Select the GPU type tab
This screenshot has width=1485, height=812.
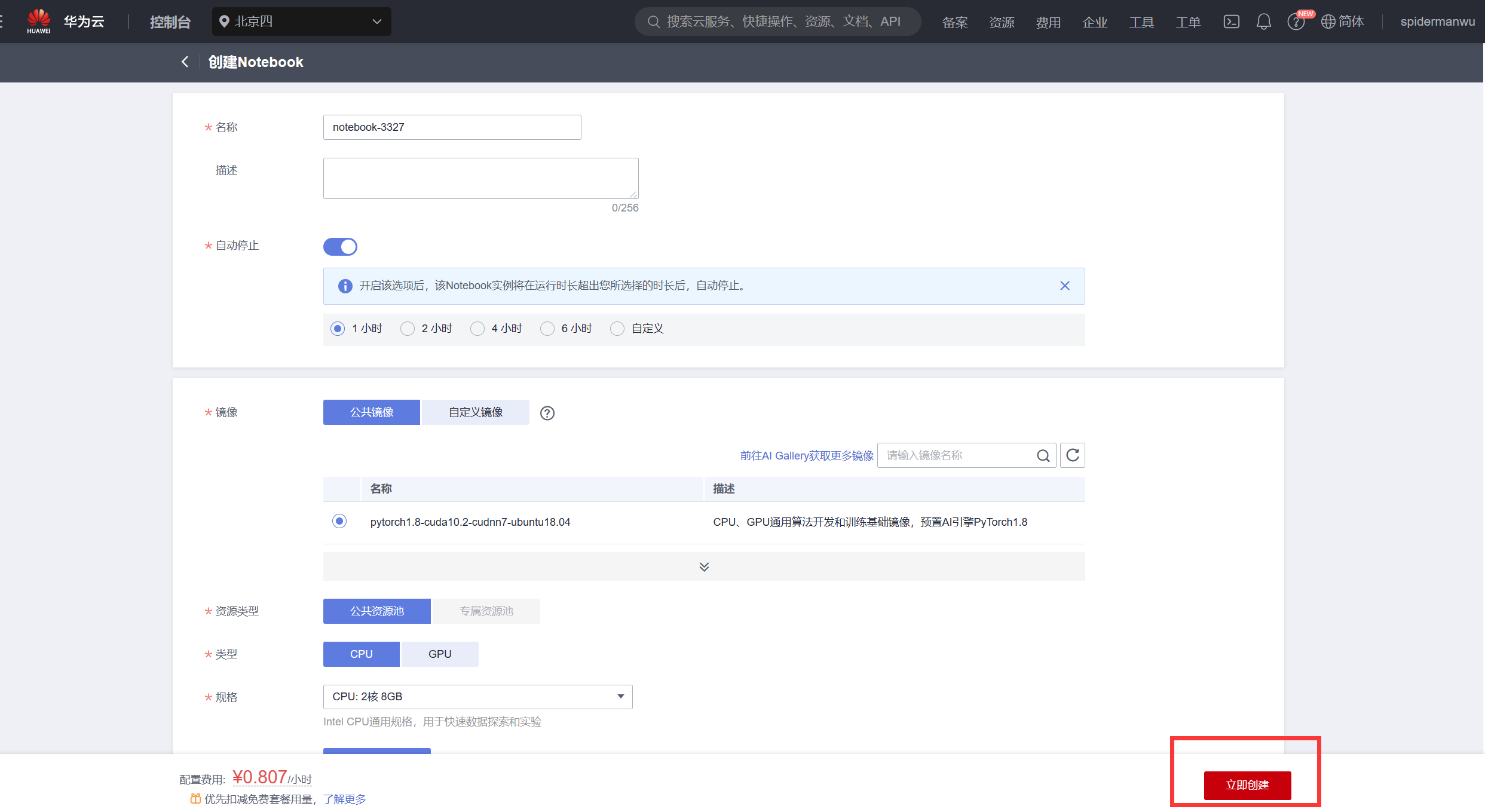point(439,654)
